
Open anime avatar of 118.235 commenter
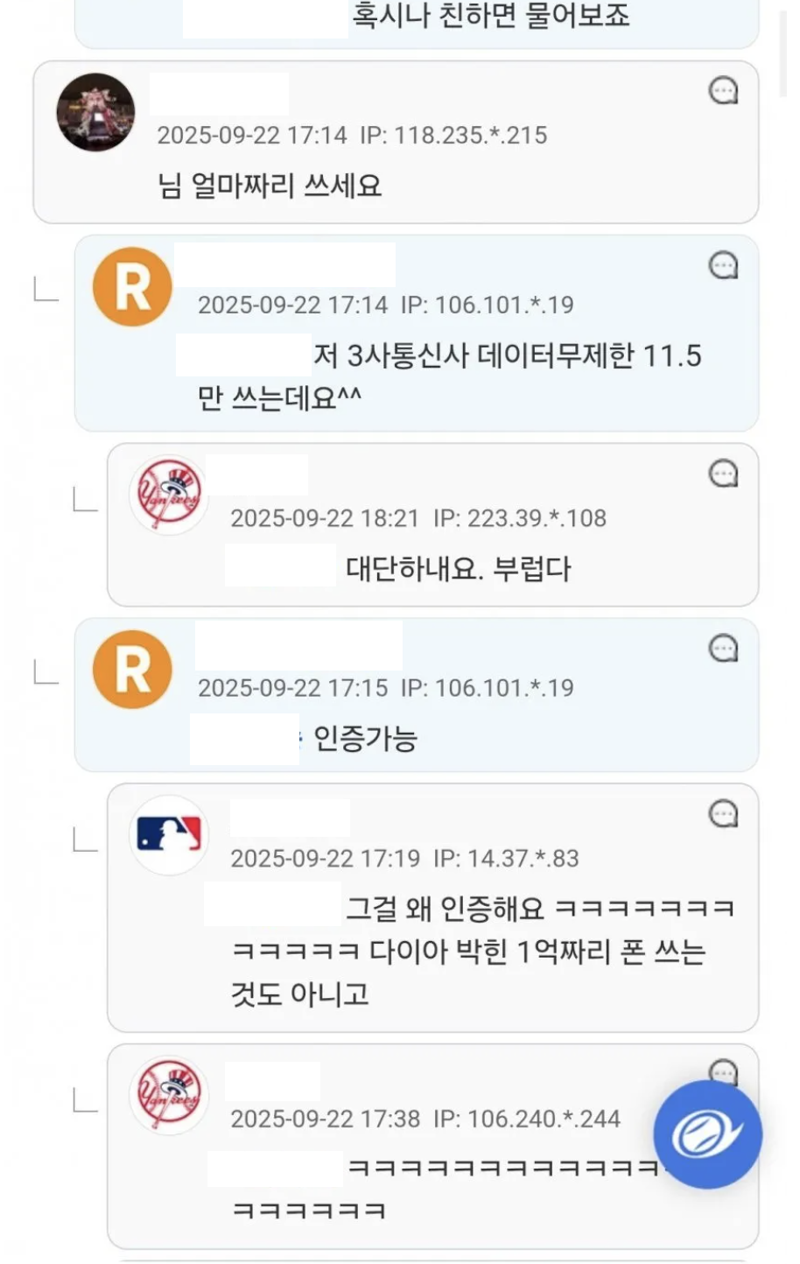[96, 112]
